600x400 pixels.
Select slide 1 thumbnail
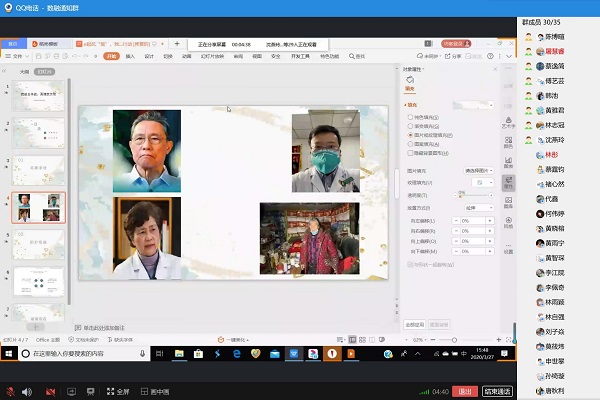point(38,96)
